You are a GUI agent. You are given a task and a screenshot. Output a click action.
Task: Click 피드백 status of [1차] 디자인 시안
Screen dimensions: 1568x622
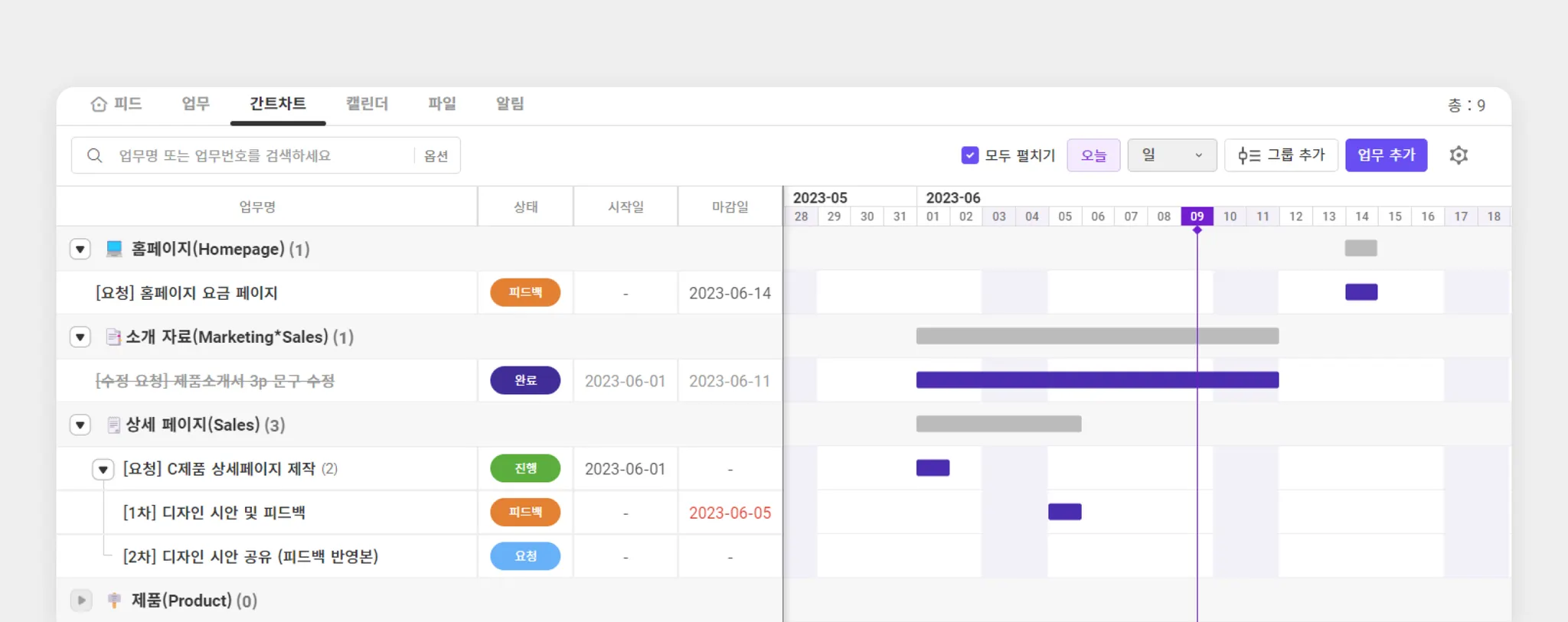[x=525, y=512]
